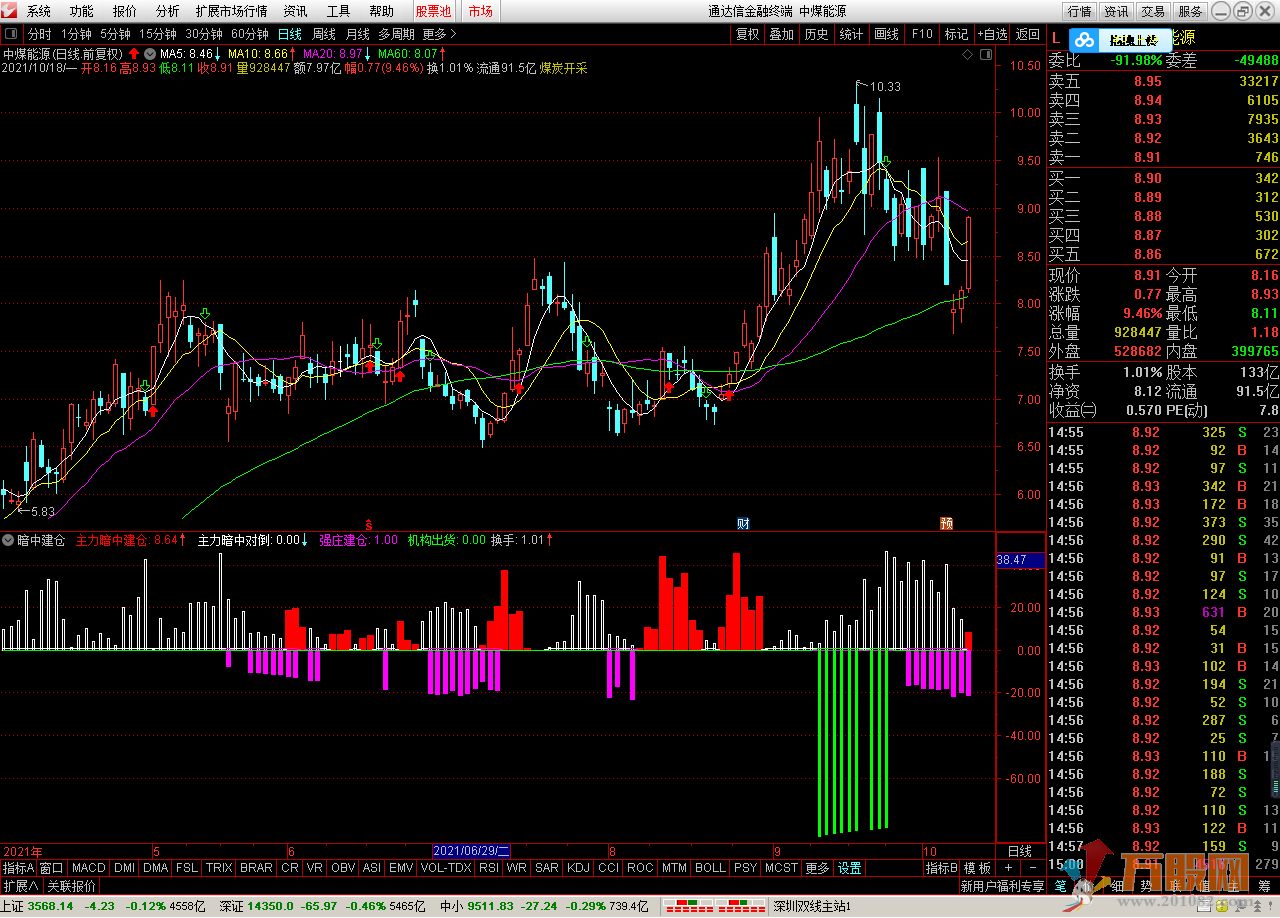Open the 帮助 menu
1280x918 pixels.
click(x=382, y=11)
